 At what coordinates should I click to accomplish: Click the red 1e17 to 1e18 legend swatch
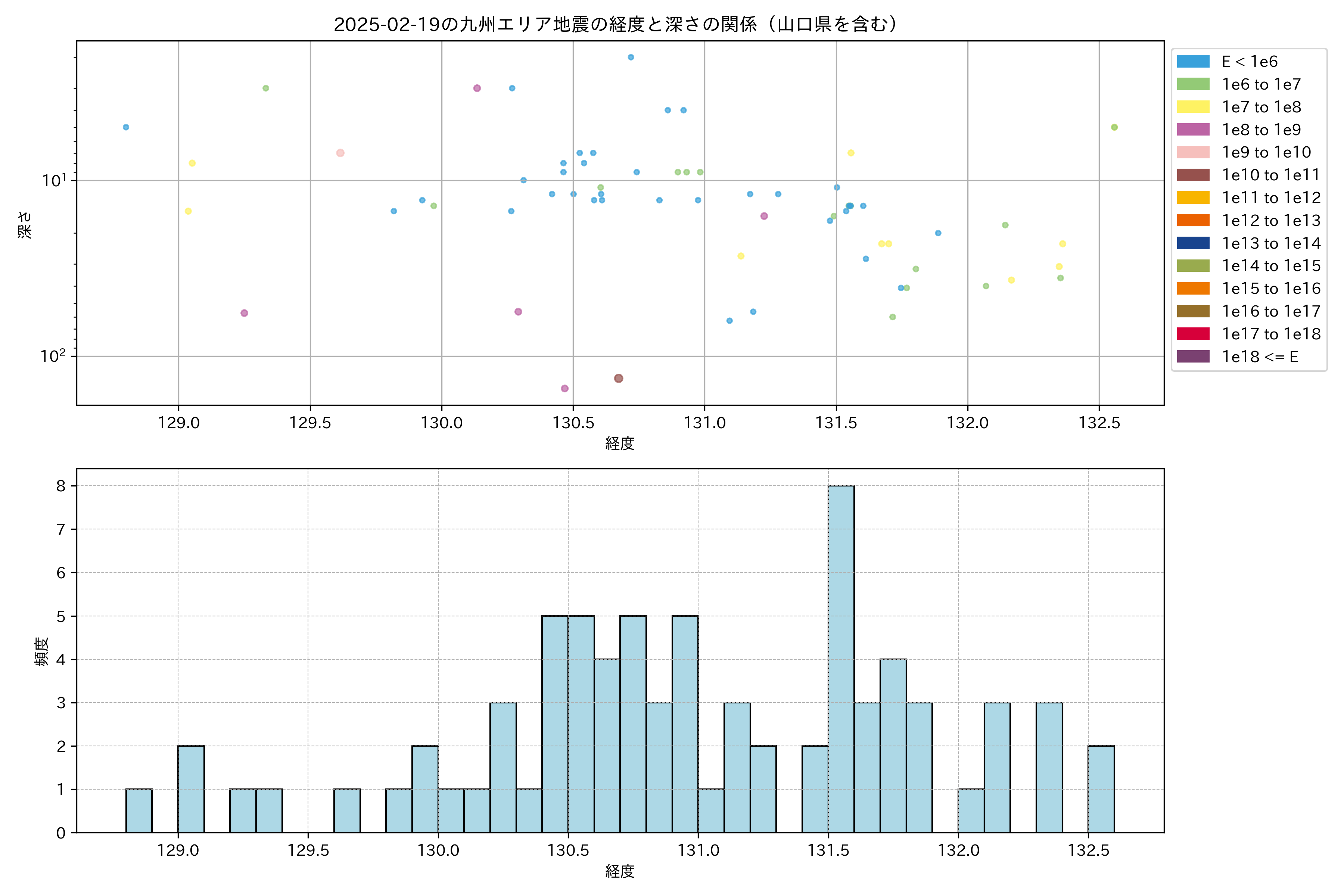tap(1192, 334)
